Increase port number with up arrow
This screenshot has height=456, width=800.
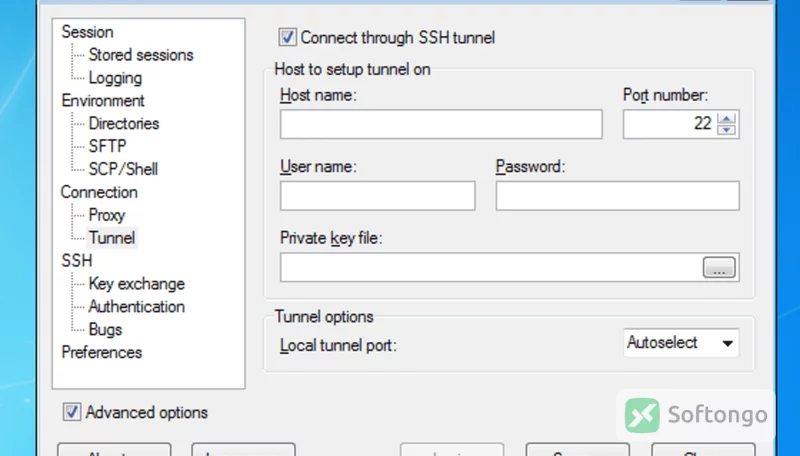pyautogui.click(x=727, y=118)
